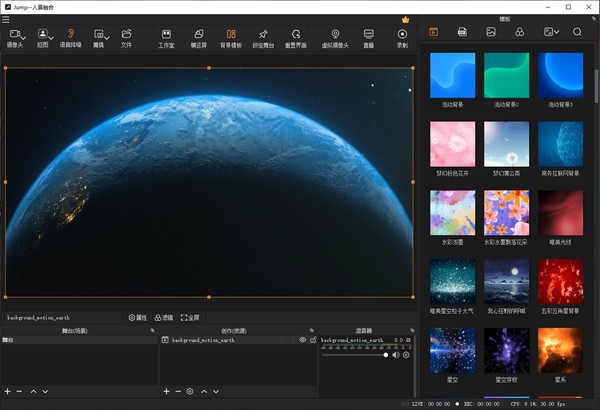This screenshot has width=600, height=410.
Task: Click the 属性 properties button
Action: 138,317
